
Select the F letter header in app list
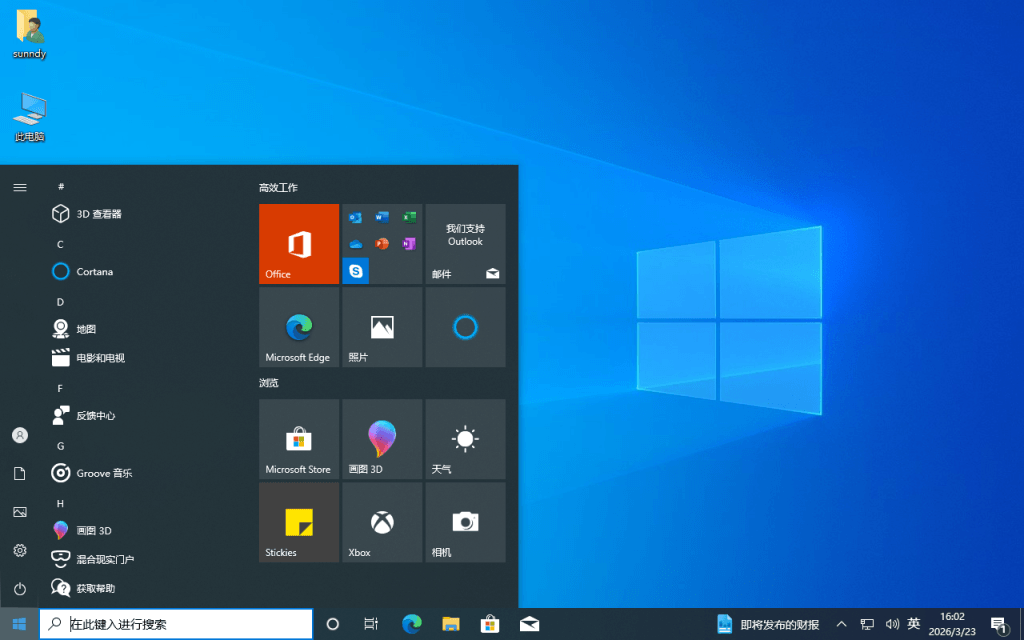click(x=60, y=388)
